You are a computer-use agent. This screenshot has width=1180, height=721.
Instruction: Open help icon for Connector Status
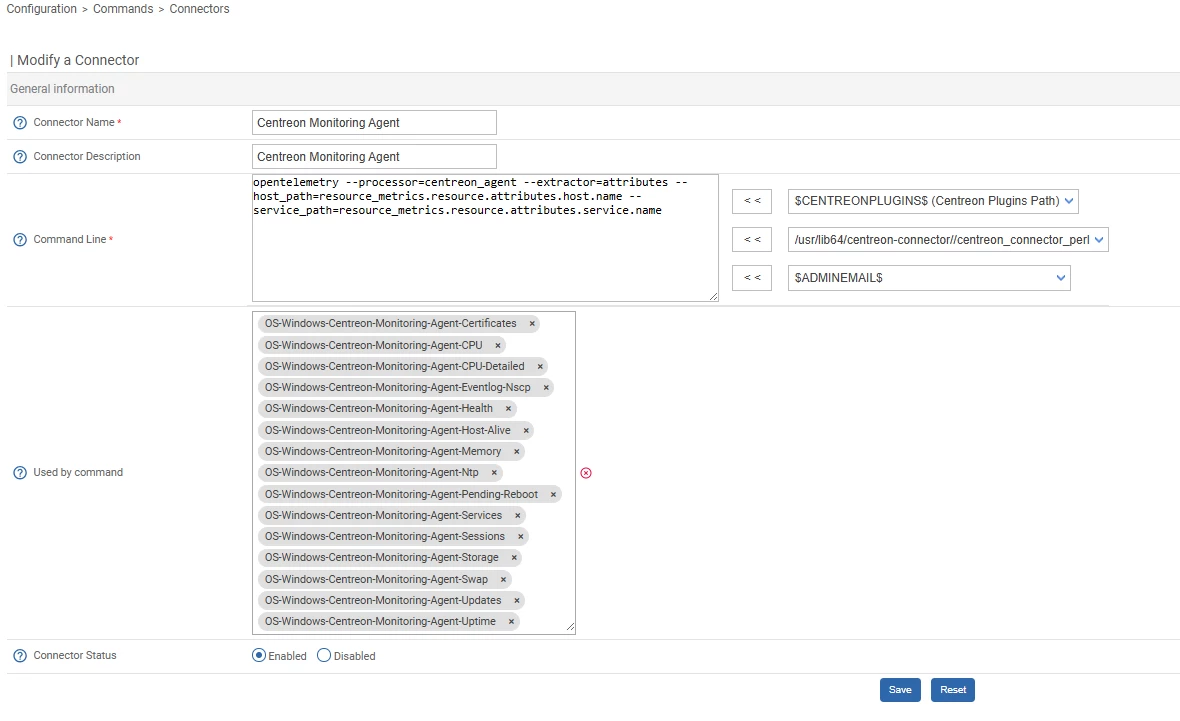[20, 656]
